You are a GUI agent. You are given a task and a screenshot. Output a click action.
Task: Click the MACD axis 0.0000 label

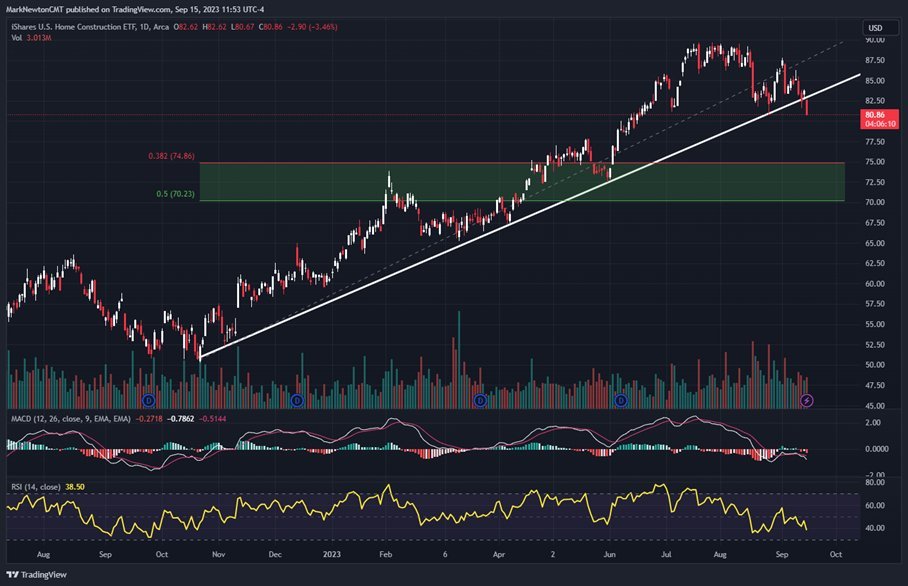[x=877, y=449]
